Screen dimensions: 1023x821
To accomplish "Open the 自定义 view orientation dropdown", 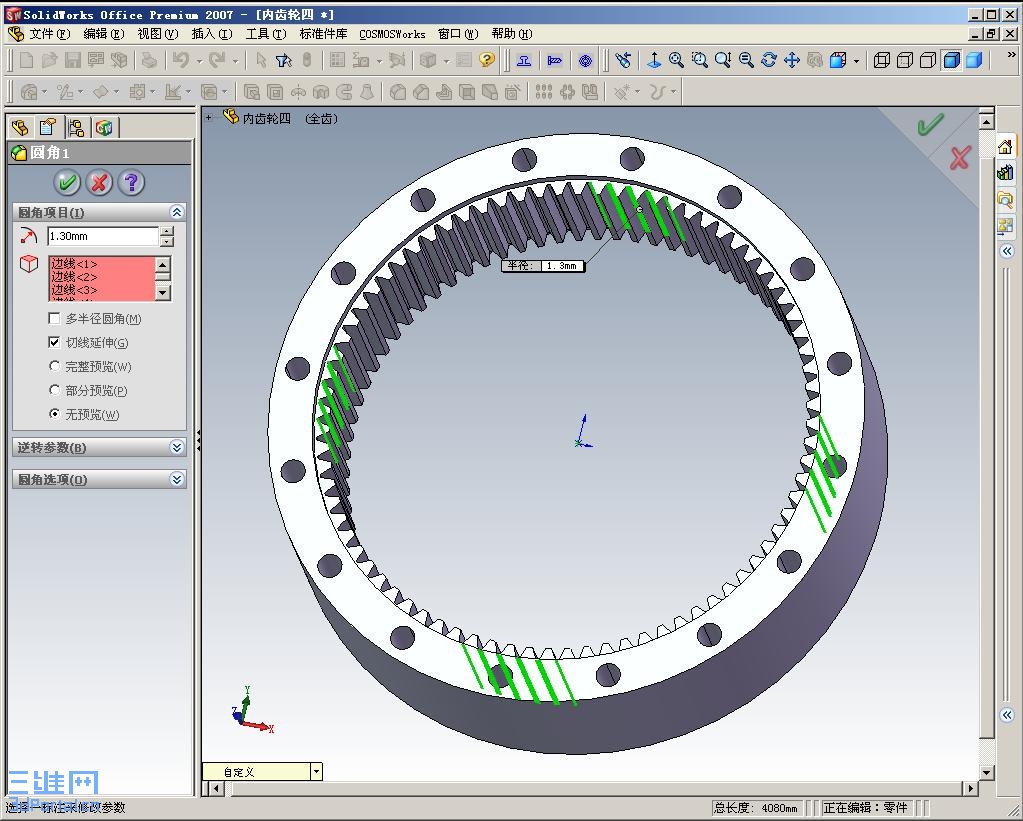I will pos(316,771).
